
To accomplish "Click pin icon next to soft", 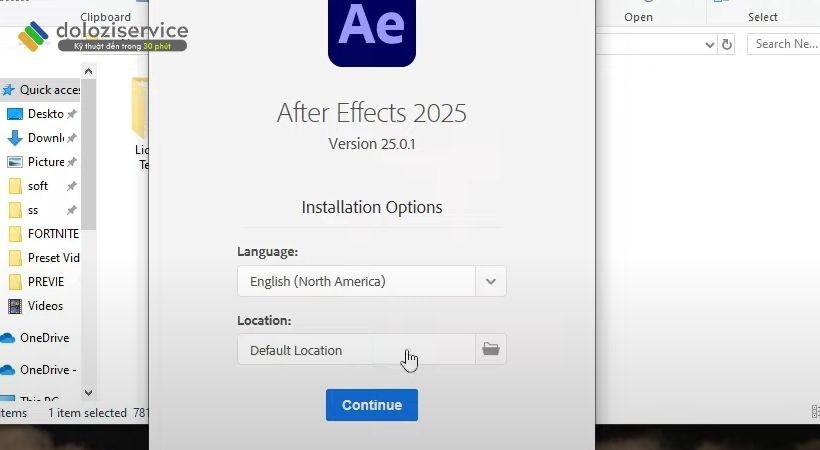I will point(72,186).
